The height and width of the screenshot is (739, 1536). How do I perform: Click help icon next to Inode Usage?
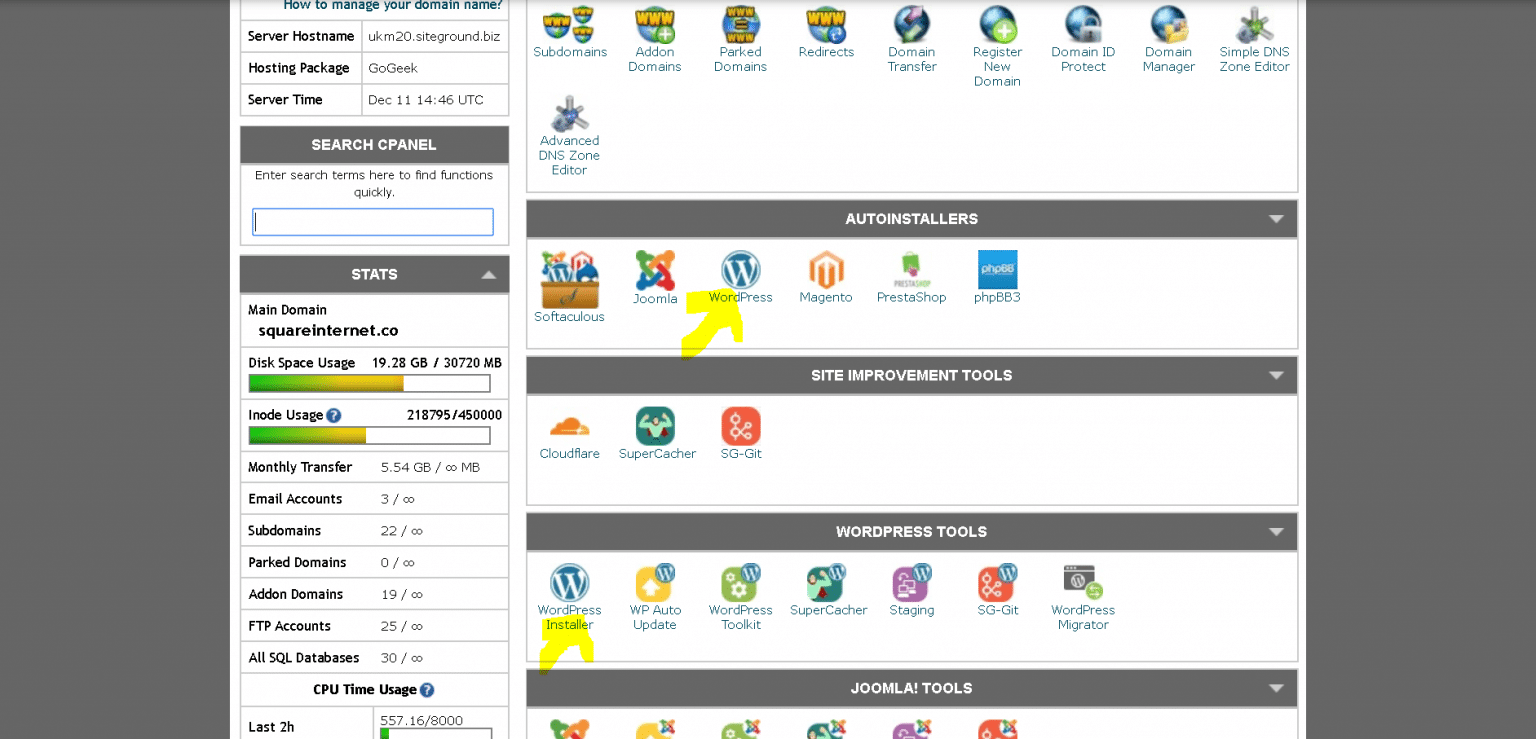point(334,415)
